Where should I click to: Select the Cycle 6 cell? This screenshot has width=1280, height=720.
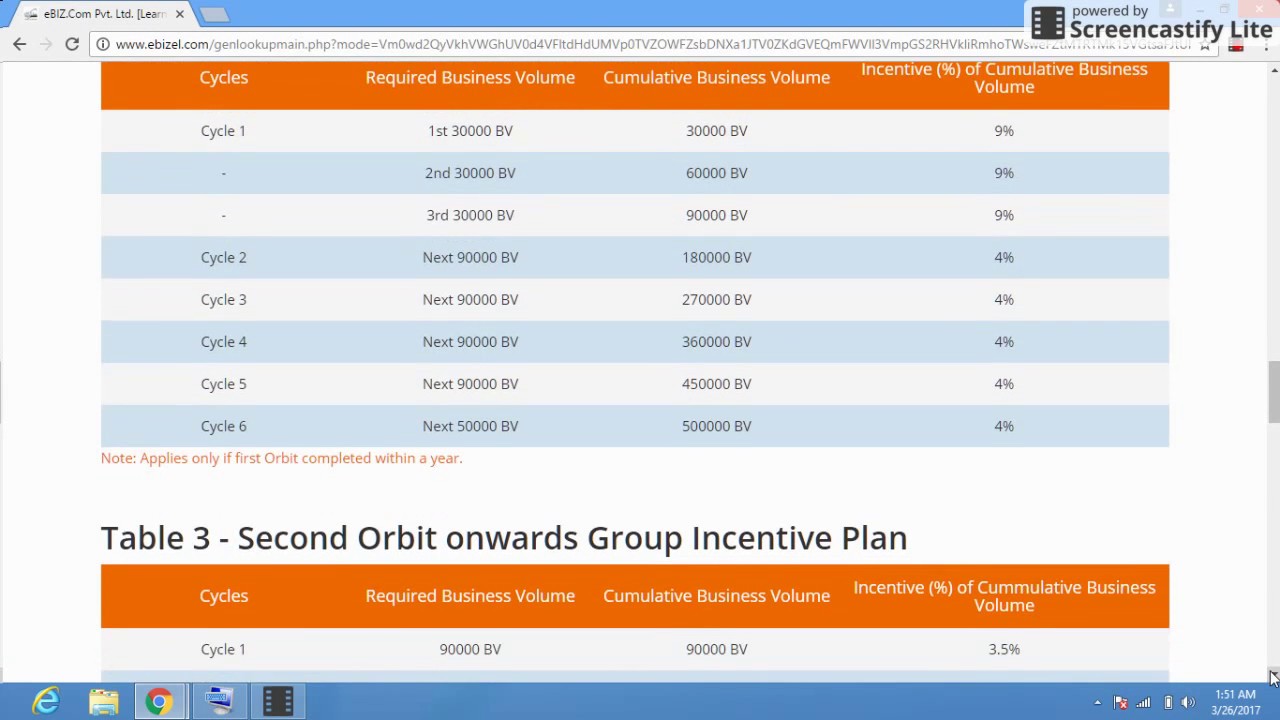[223, 426]
